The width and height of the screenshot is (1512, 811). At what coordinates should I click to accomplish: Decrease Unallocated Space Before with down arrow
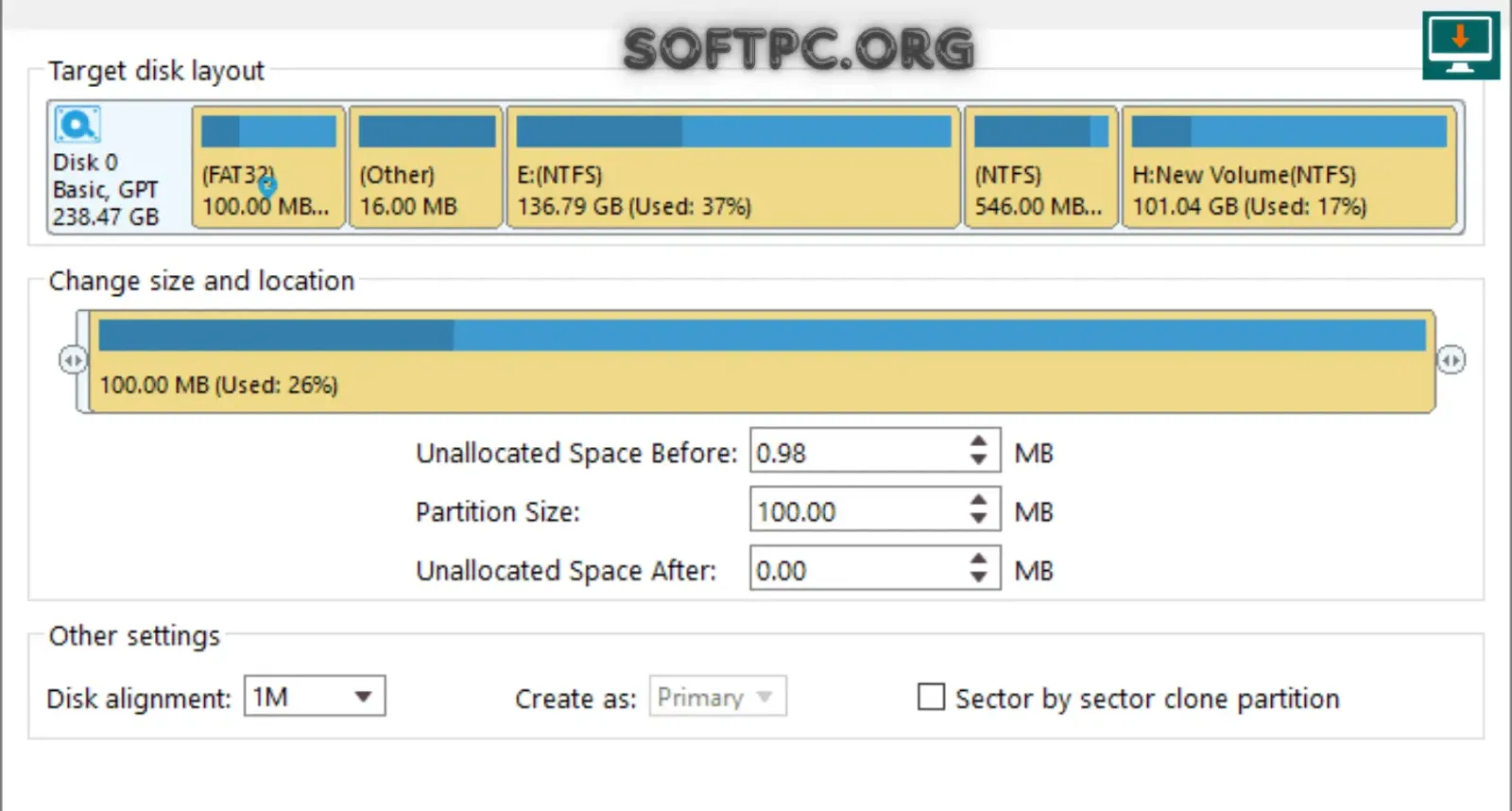tap(978, 460)
